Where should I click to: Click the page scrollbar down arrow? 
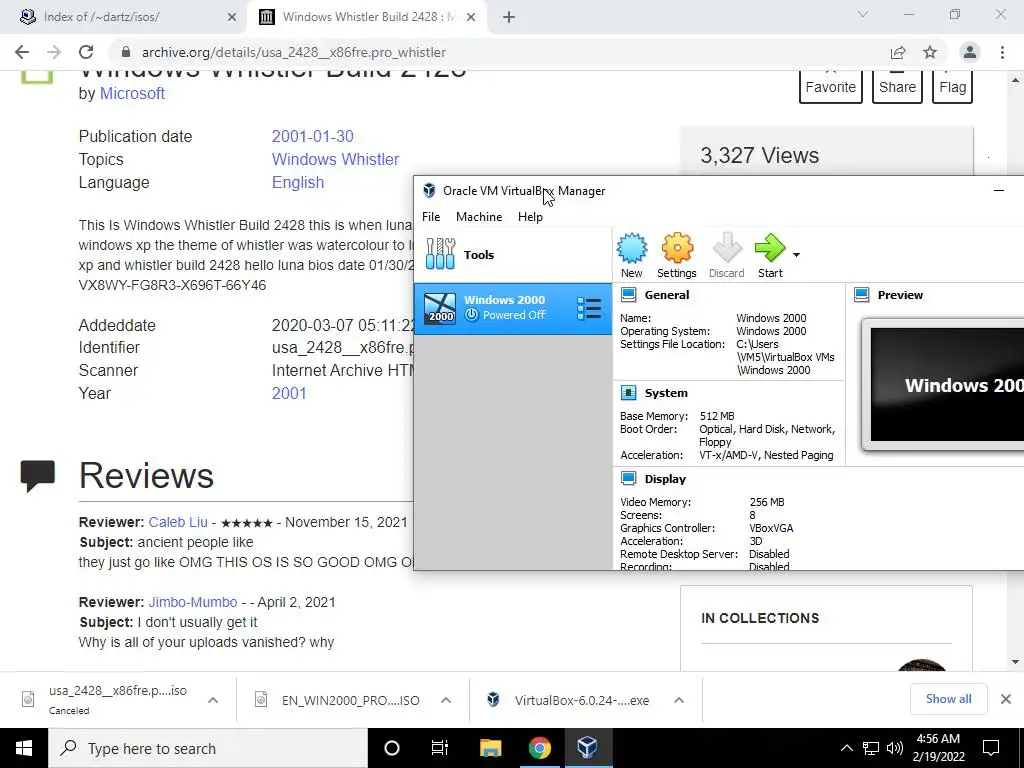pyautogui.click(x=1015, y=662)
